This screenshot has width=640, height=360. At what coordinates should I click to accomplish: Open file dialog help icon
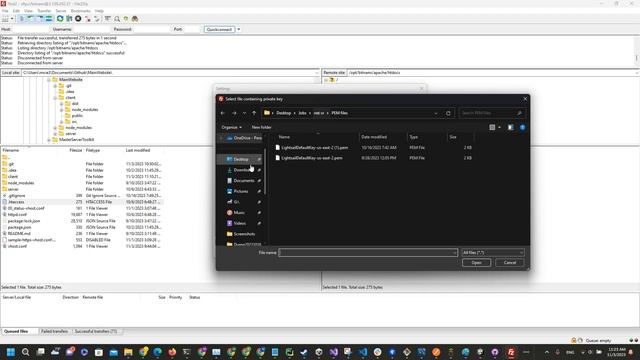[522, 127]
